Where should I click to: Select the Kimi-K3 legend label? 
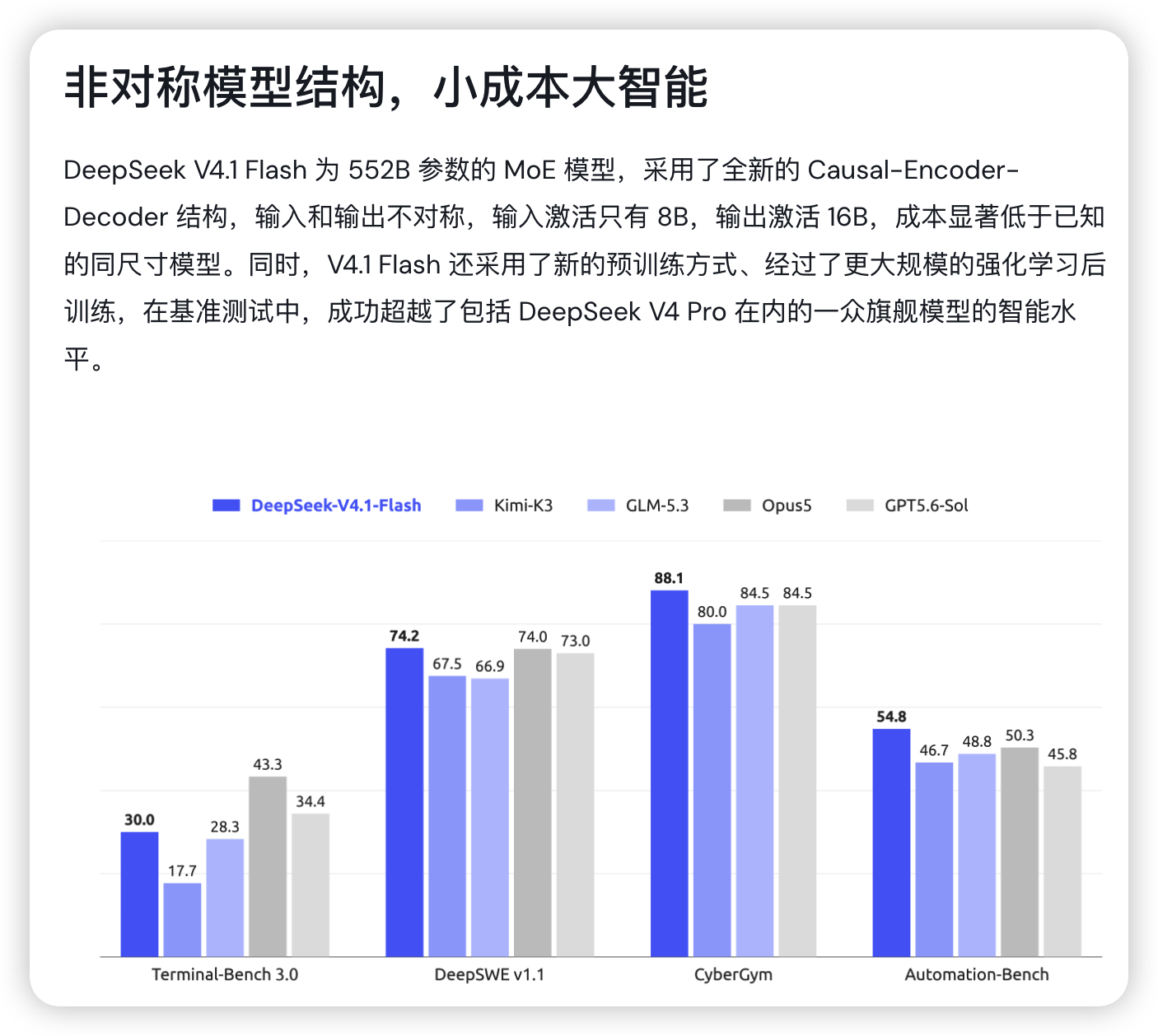click(523, 506)
